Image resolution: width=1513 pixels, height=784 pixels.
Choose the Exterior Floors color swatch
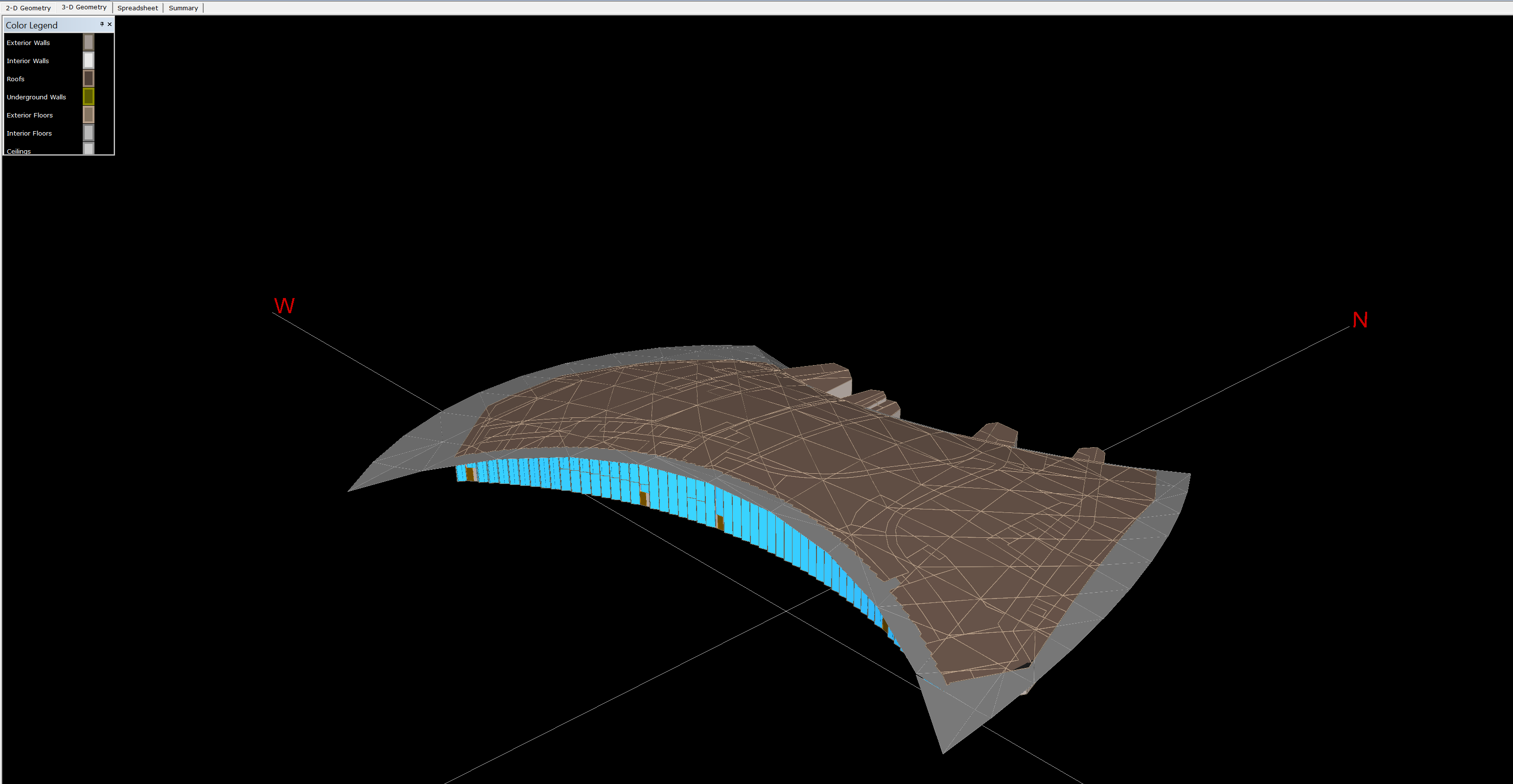click(x=89, y=115)
